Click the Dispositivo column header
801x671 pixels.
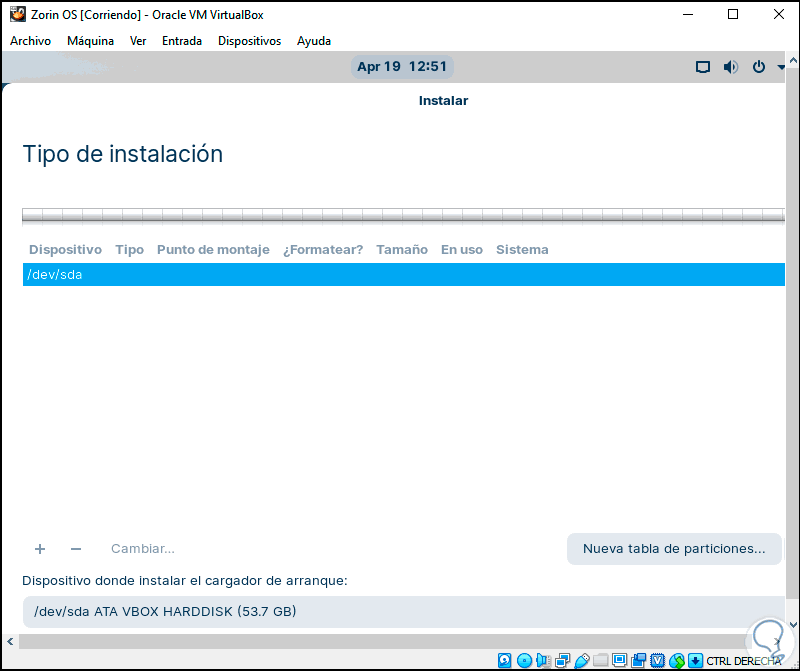65,250
